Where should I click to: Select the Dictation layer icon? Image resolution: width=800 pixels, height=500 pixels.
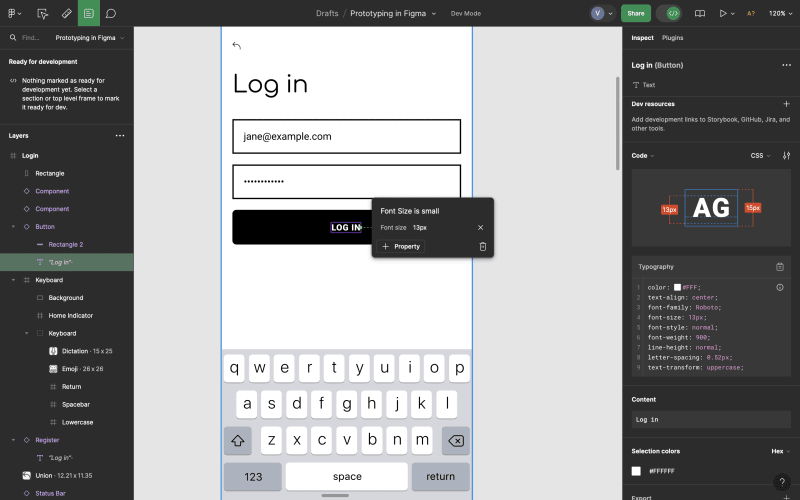[x=53, y=351]
